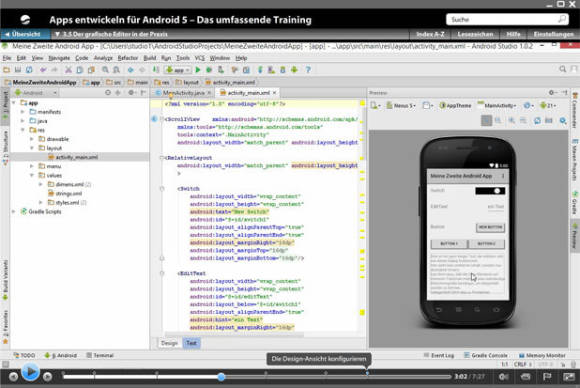Open the File menu
Viewport: 580px width, 388px height.
(x=7, y=58)
